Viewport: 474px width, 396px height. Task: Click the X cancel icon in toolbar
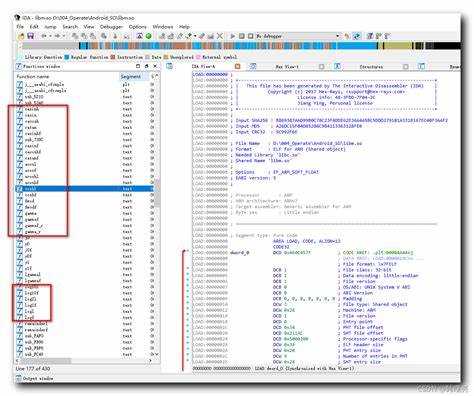[x=220, y=36]
